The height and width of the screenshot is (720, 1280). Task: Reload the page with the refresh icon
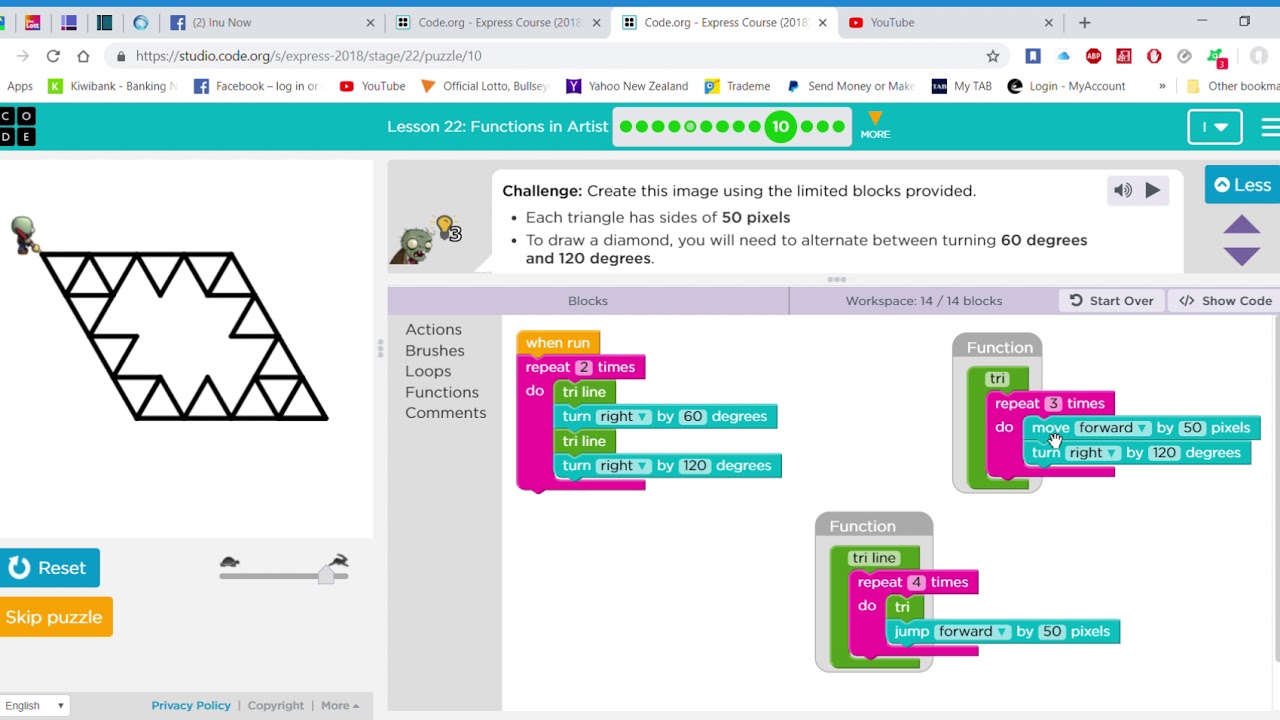(x=53, y=56)
